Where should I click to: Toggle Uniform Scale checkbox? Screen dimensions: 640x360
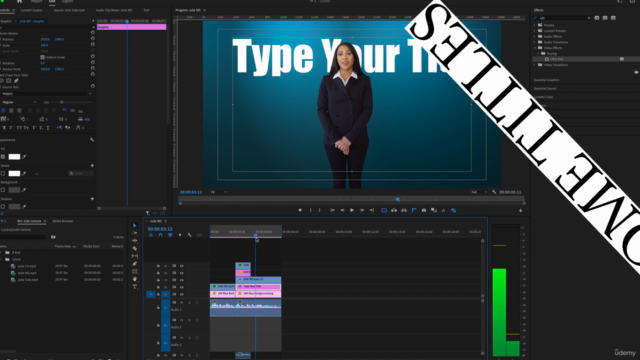click(42, 57)
